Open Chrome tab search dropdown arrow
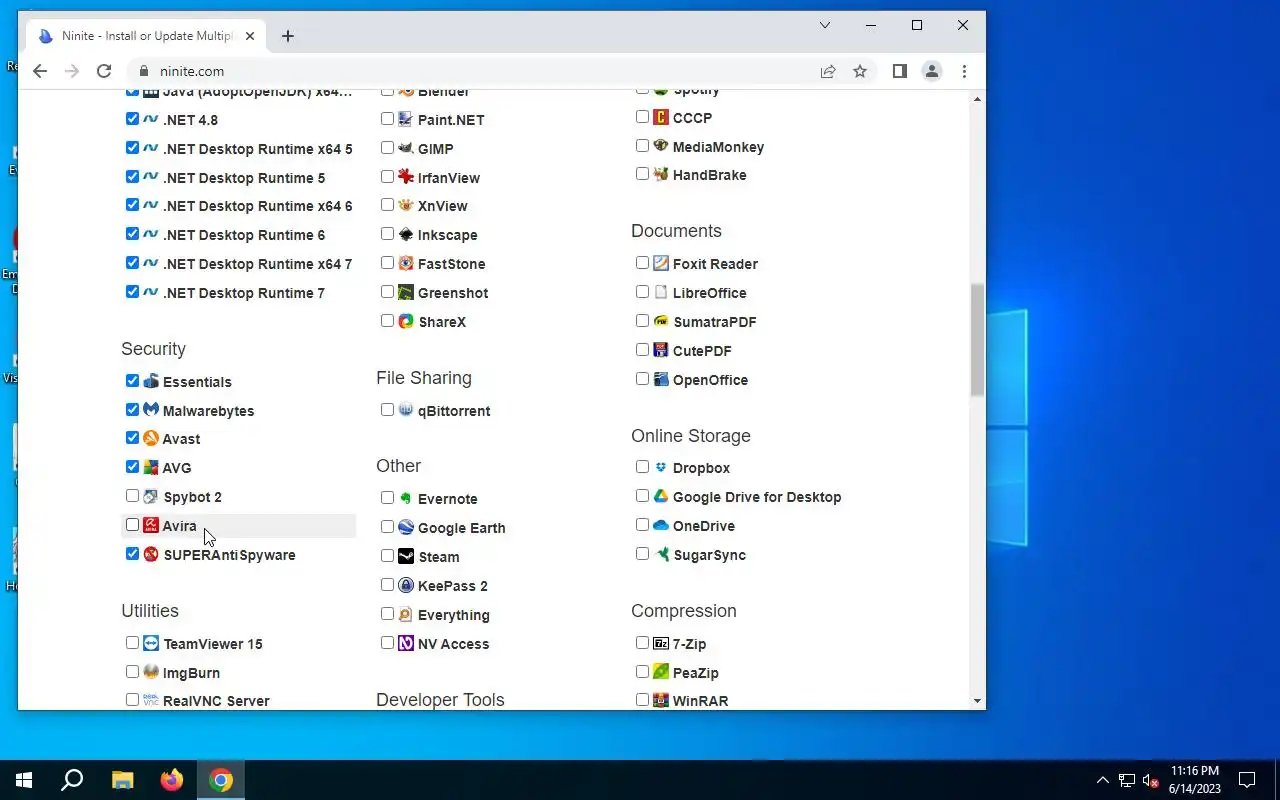Image resolution: width=1280 pixels, height=800 pixels. point(825,25)
